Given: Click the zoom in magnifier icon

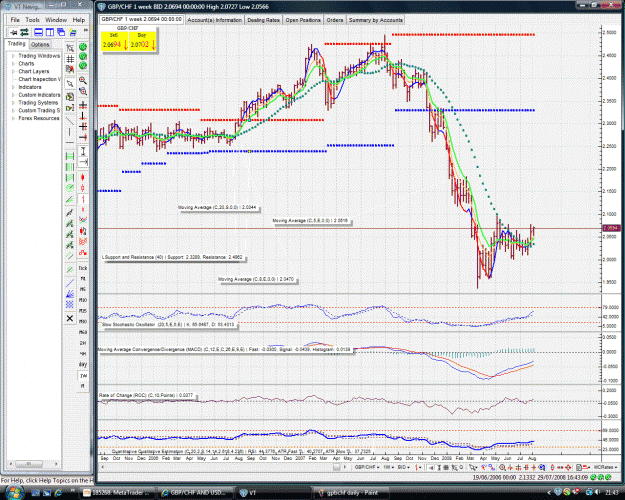Looking at the screenshot, I should click(83, 81).
